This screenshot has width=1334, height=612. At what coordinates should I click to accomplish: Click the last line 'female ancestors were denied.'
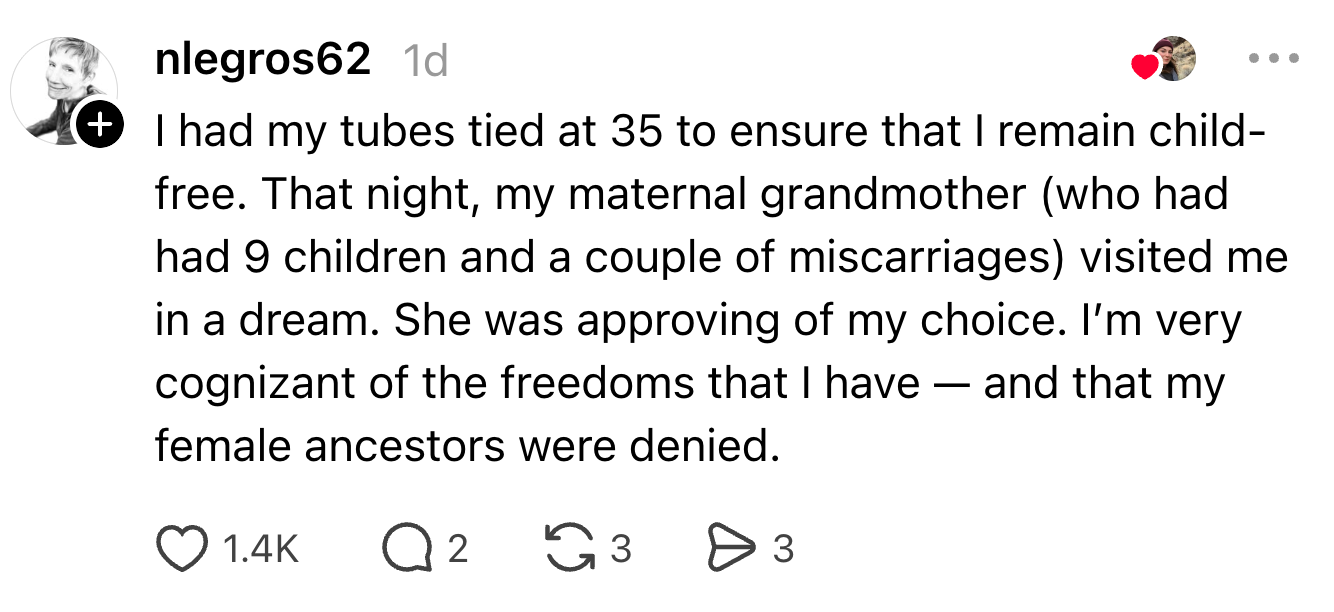click(x=466, y=446)
